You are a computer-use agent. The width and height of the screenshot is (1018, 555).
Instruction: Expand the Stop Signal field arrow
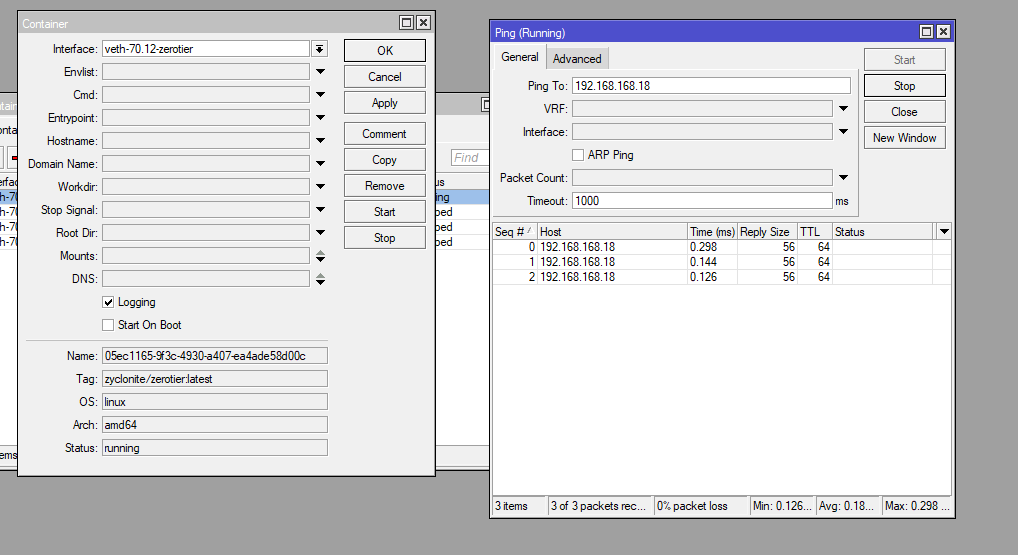(x=320, y=210)
